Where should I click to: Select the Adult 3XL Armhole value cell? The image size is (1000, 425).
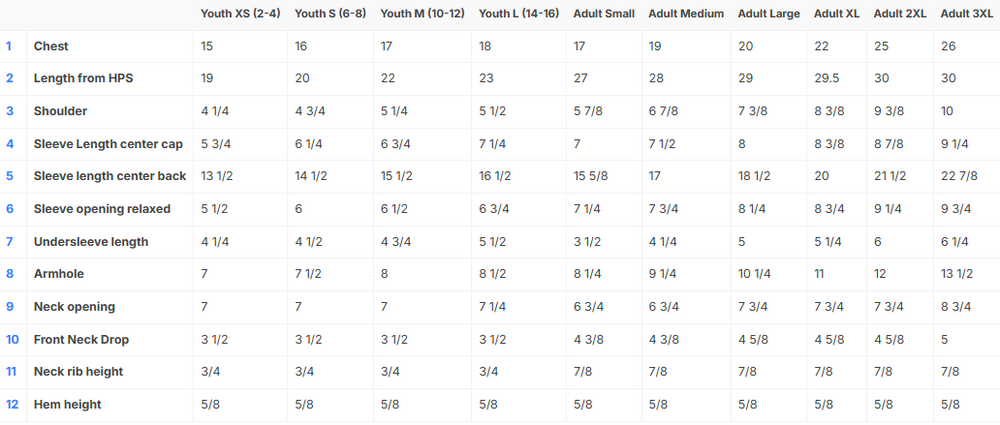tap(955, 274)
